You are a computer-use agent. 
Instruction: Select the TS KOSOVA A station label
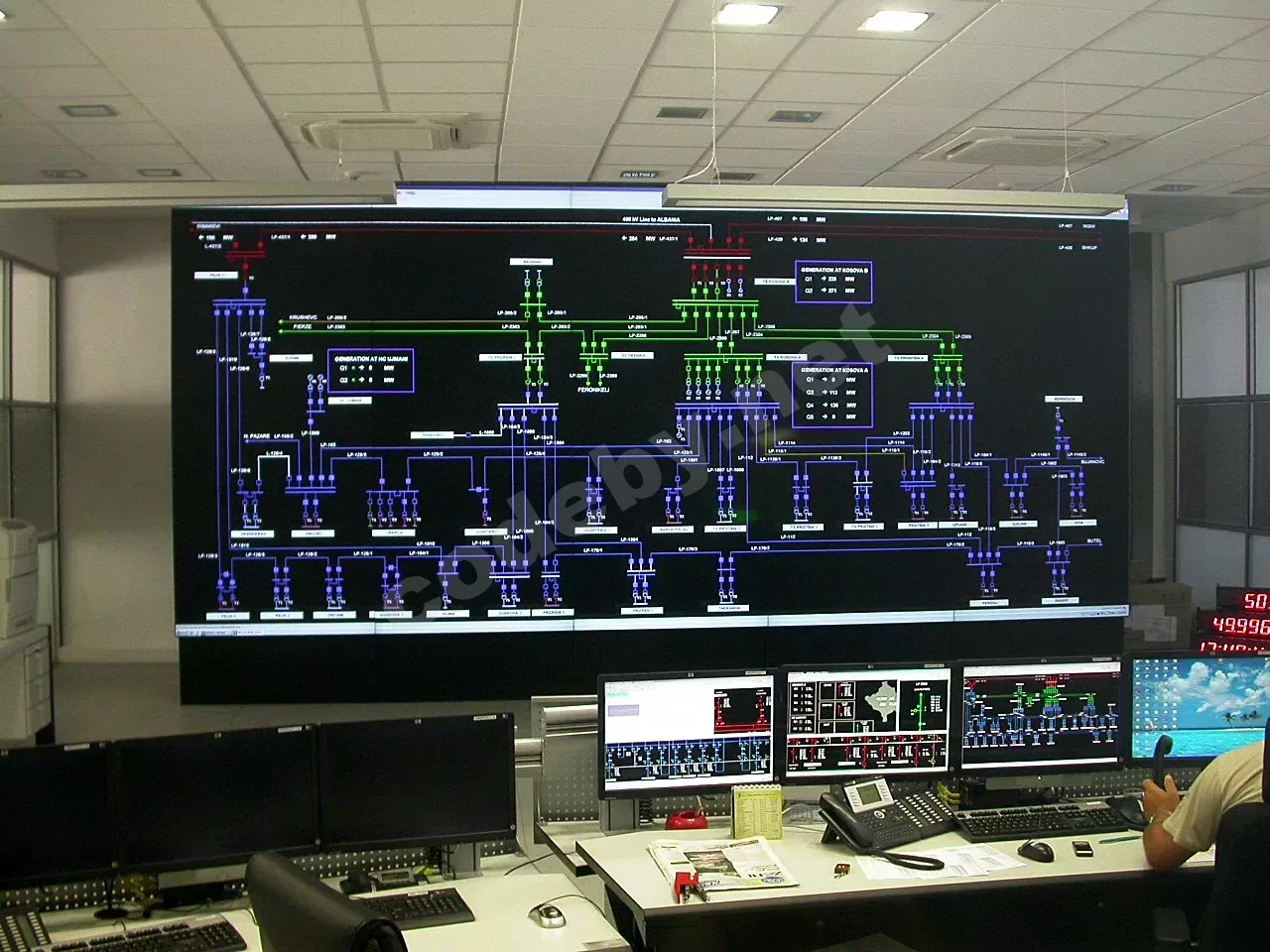point(788,357)
